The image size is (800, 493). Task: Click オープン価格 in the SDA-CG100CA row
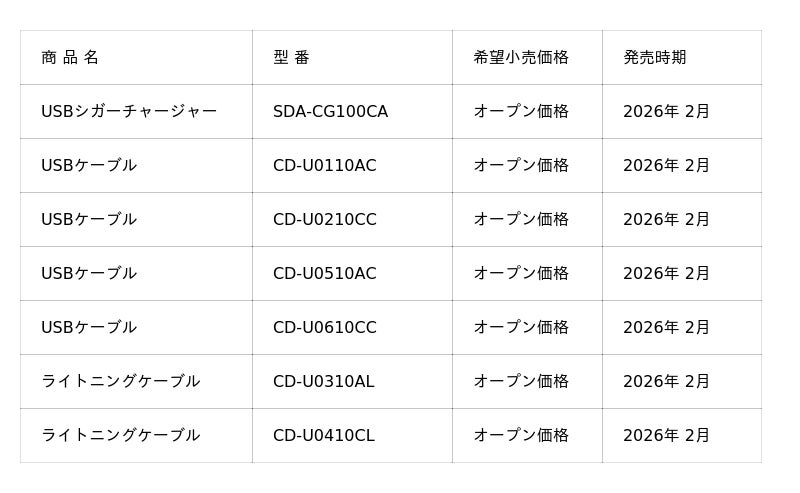tap(521, 112)
